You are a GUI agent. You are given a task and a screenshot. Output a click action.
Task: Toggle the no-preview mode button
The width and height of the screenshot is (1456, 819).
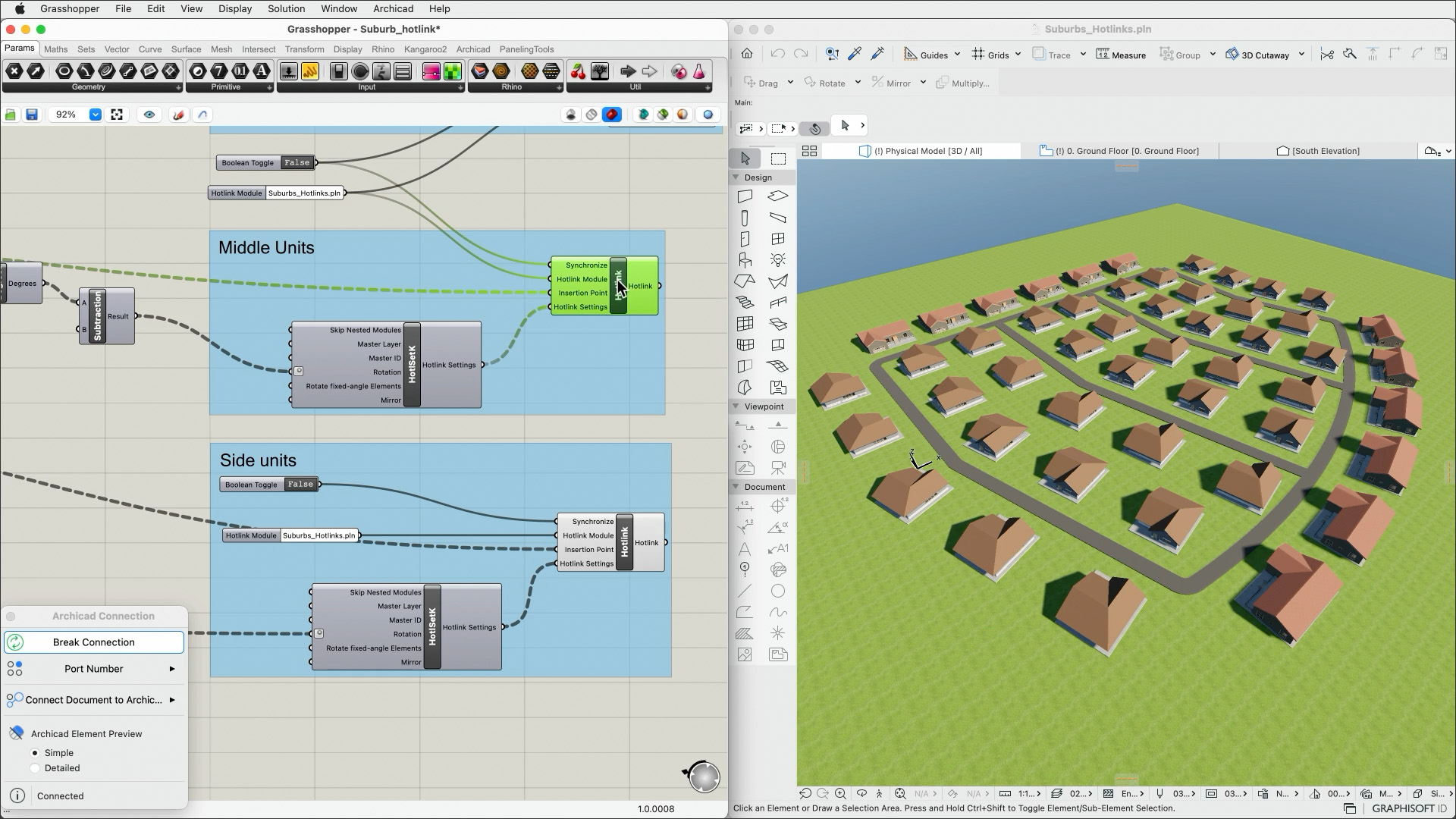[571, 115]
